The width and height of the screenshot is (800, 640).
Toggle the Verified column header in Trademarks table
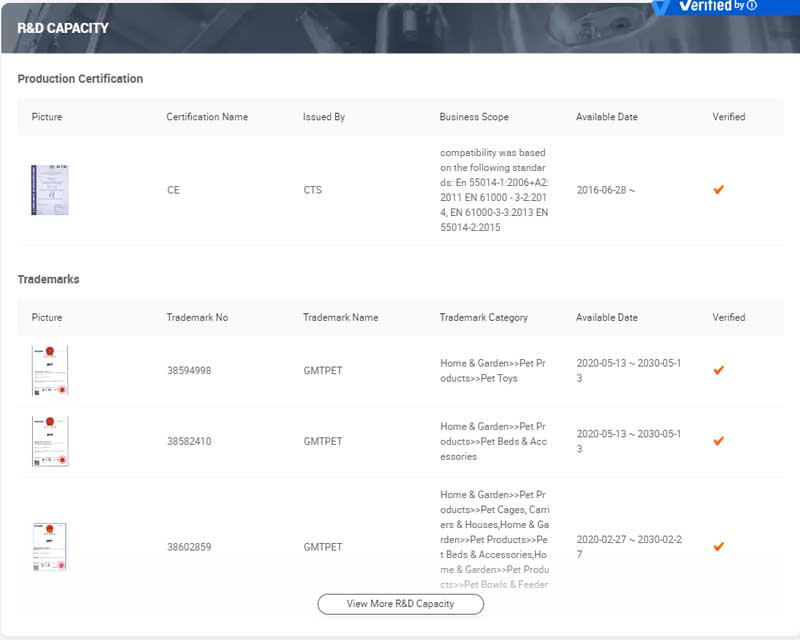coord(729,317)
